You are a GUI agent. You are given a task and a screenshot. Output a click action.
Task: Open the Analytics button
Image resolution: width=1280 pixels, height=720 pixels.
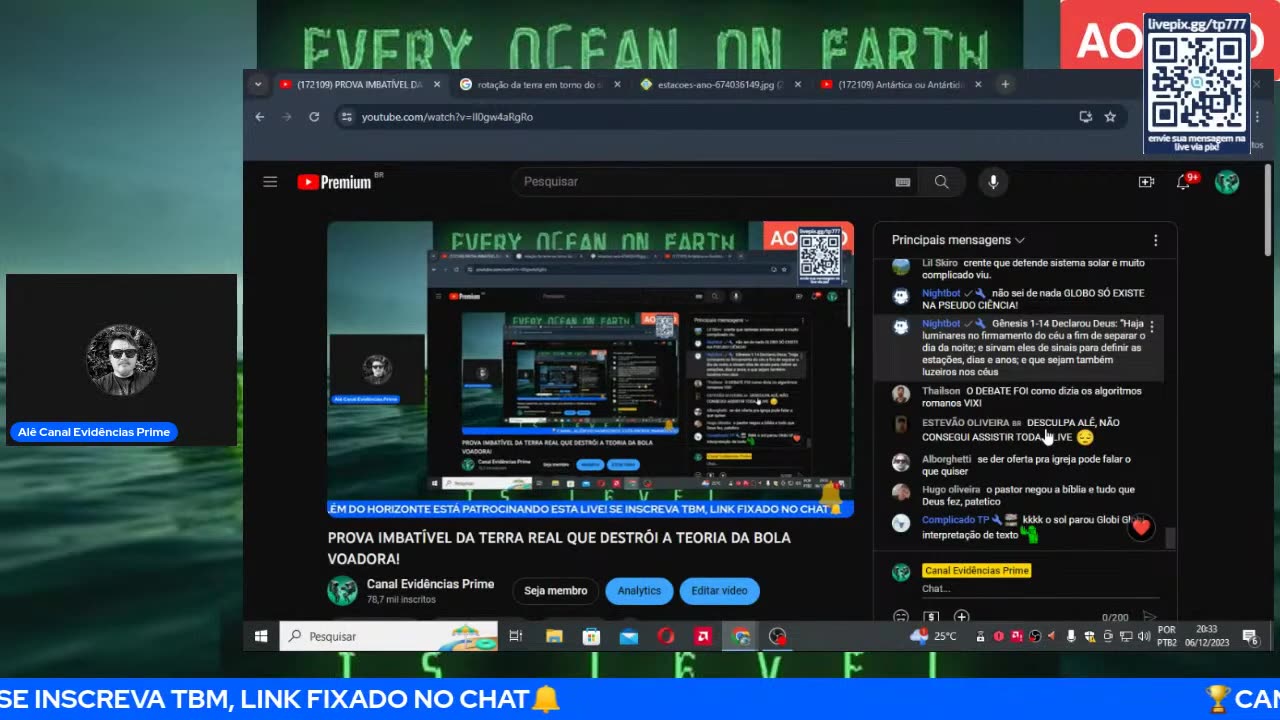639,591
